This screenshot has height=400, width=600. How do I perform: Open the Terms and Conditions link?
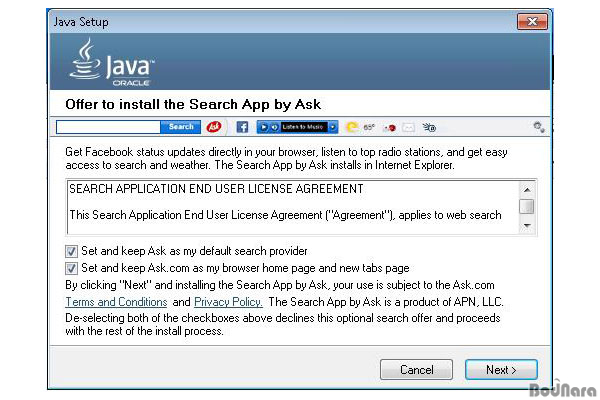(116, 302)
